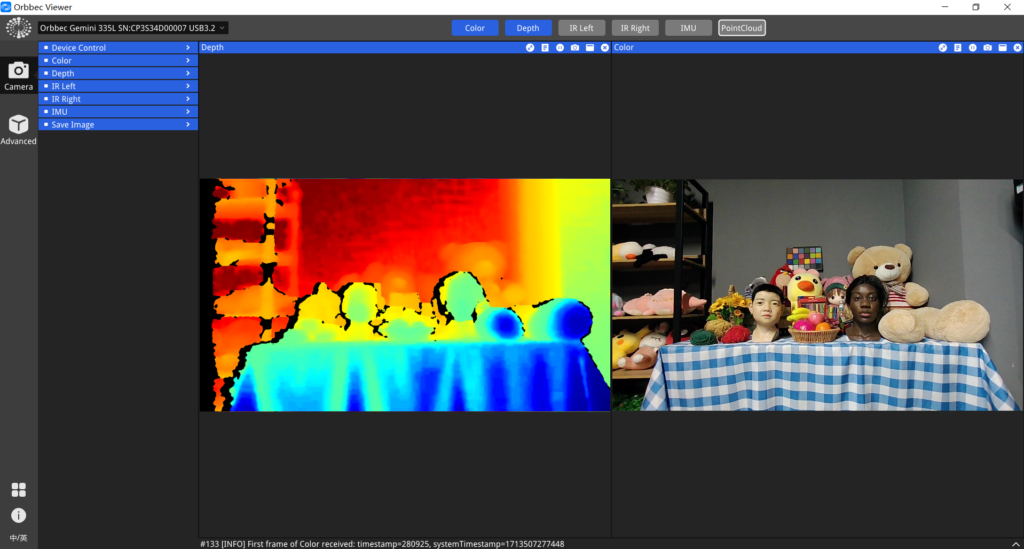This screenshot has width=1024, height=549.
Task: Expand the IR Right settings section
Action: (x=118, y=99)
